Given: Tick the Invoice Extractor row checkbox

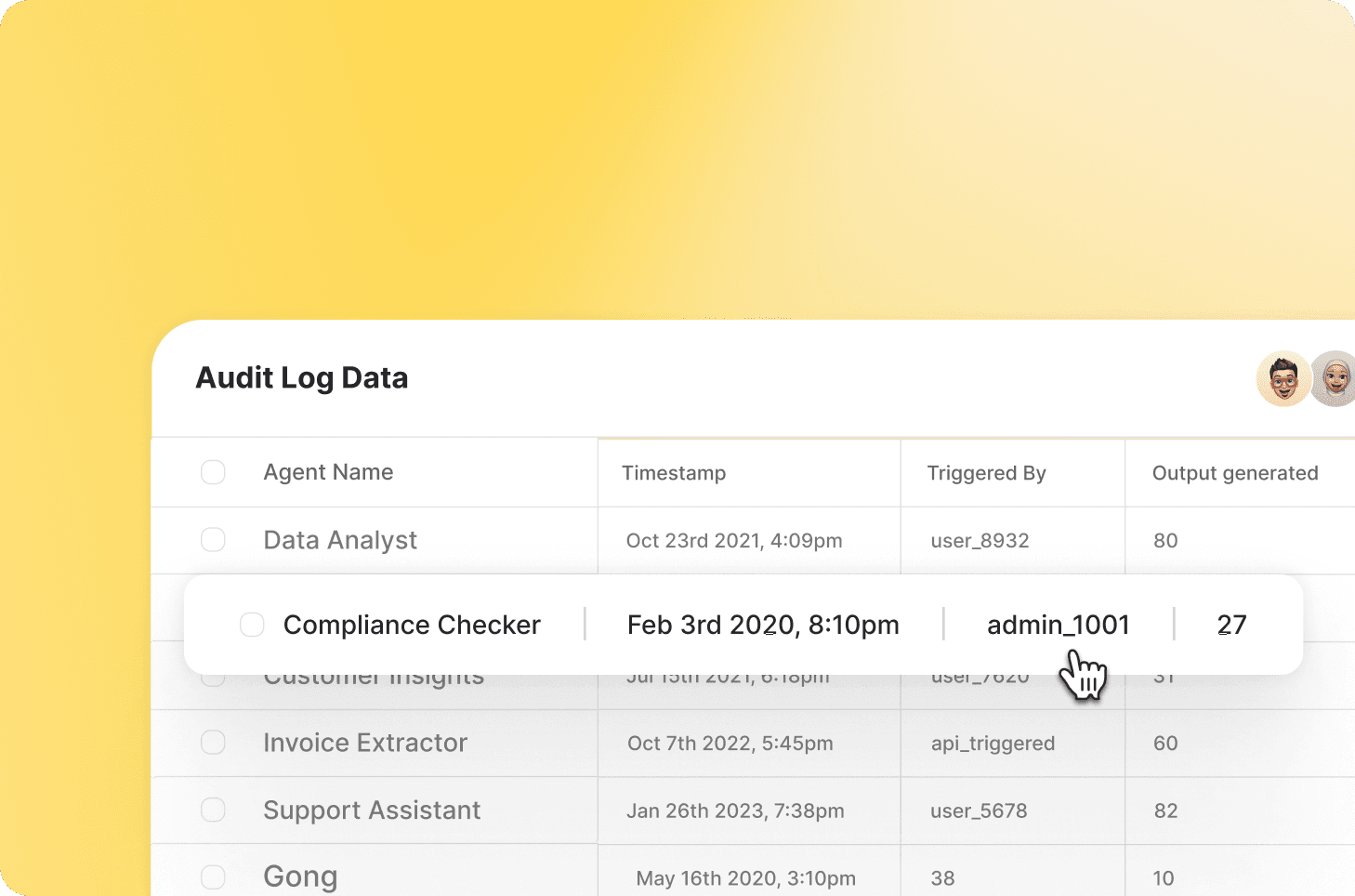Looking at the screenshot, I should click(x=213, y=743).
